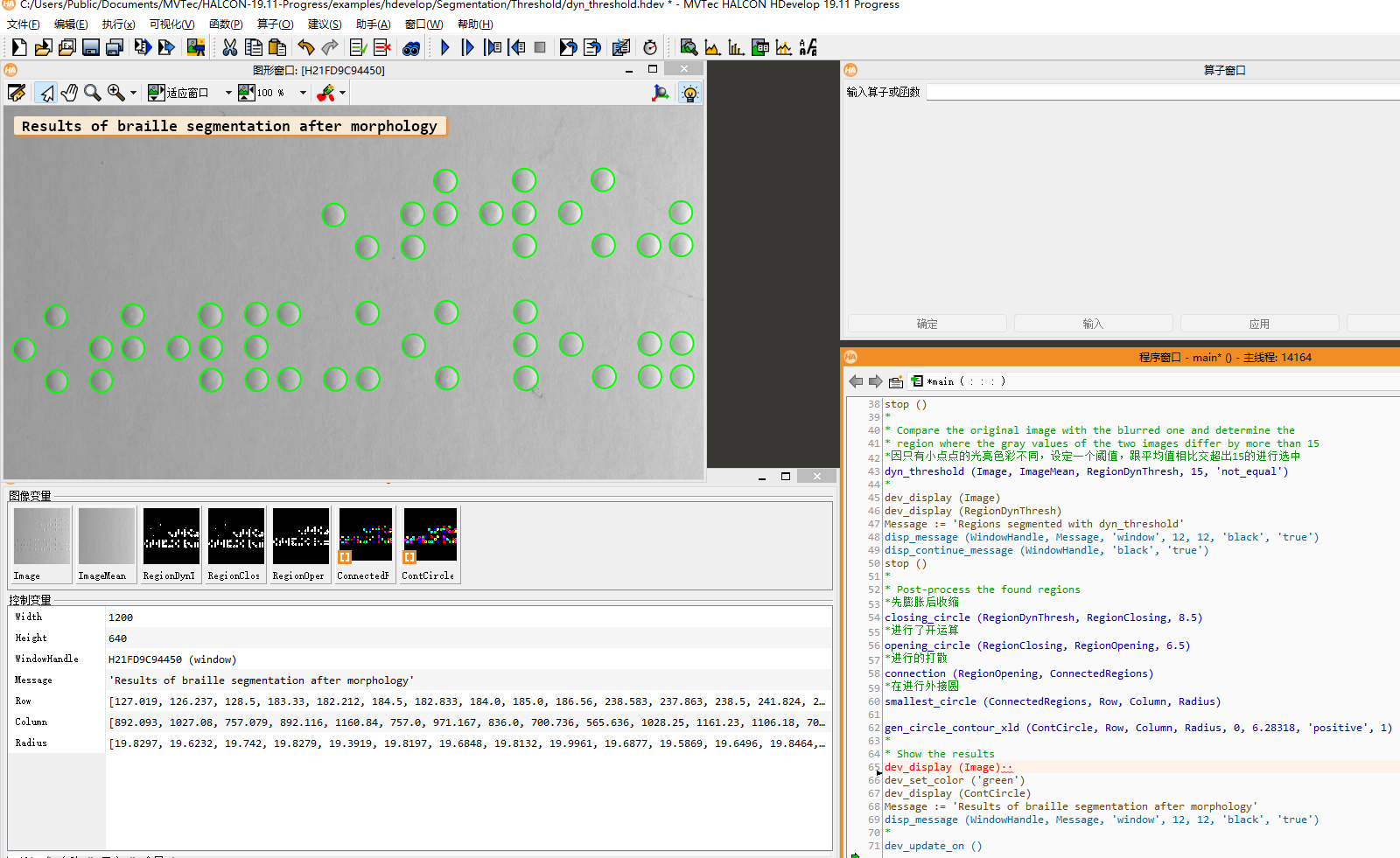Open a program file from toolbar
1400x858 pixels.
(x=43, y=47)
